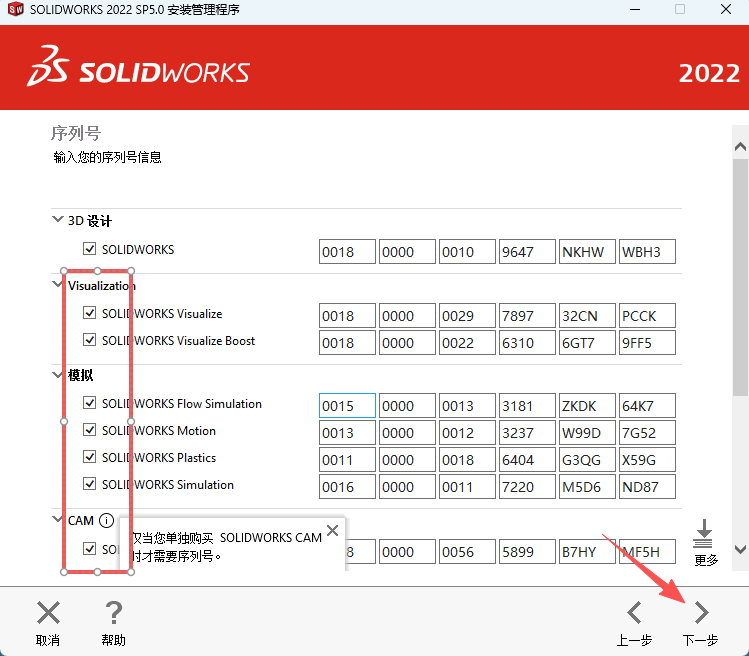The image size is (749, 656).
Task: Toggle SOLIDWORKS Visualize Boost checkbox
Action: pos(89,340)
